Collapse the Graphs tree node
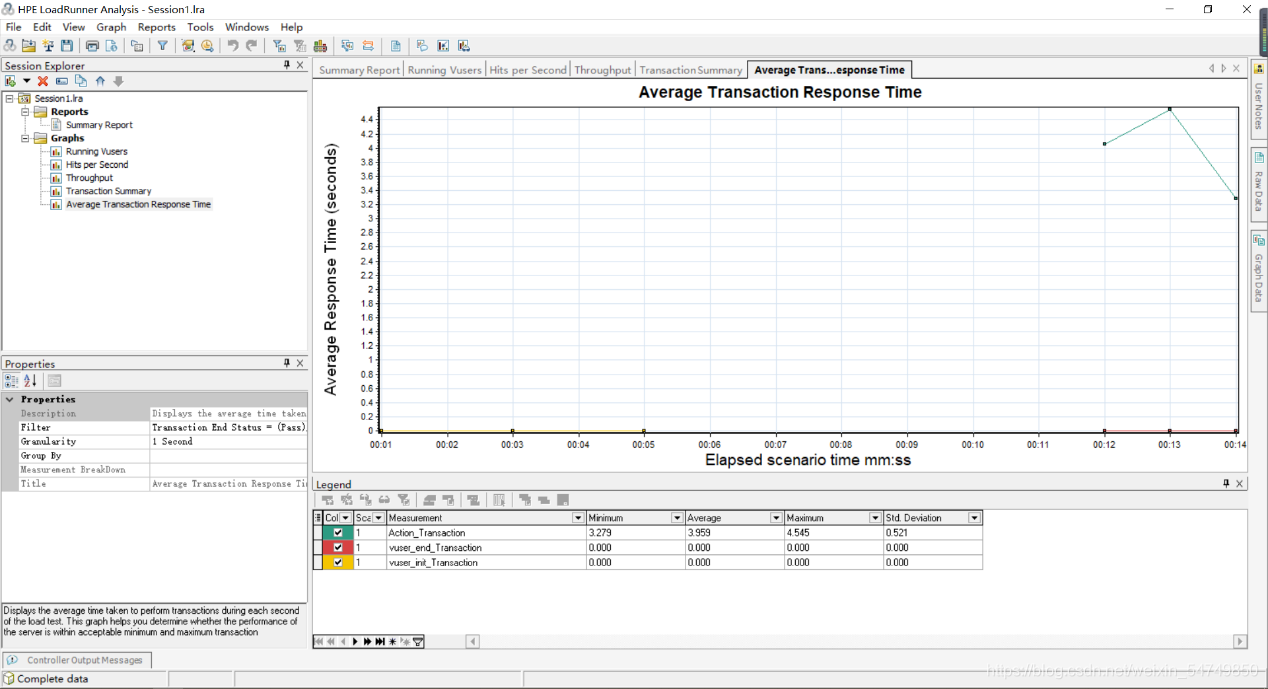Image resolution: width=1268 pixels, height=689 pixels. pyautogui.click(x=25, y=138)
